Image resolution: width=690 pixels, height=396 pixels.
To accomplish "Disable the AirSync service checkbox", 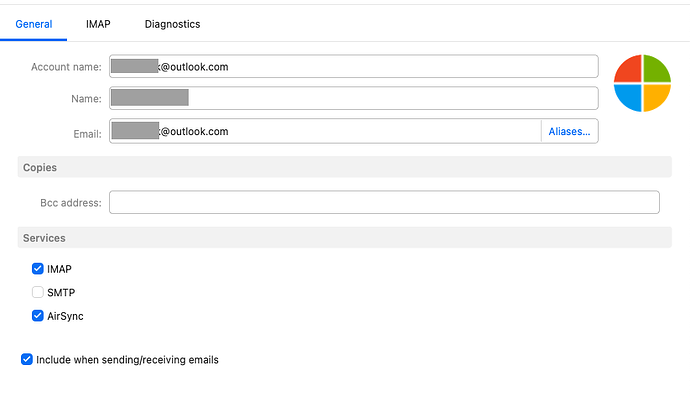I will (x=38, y=315).
